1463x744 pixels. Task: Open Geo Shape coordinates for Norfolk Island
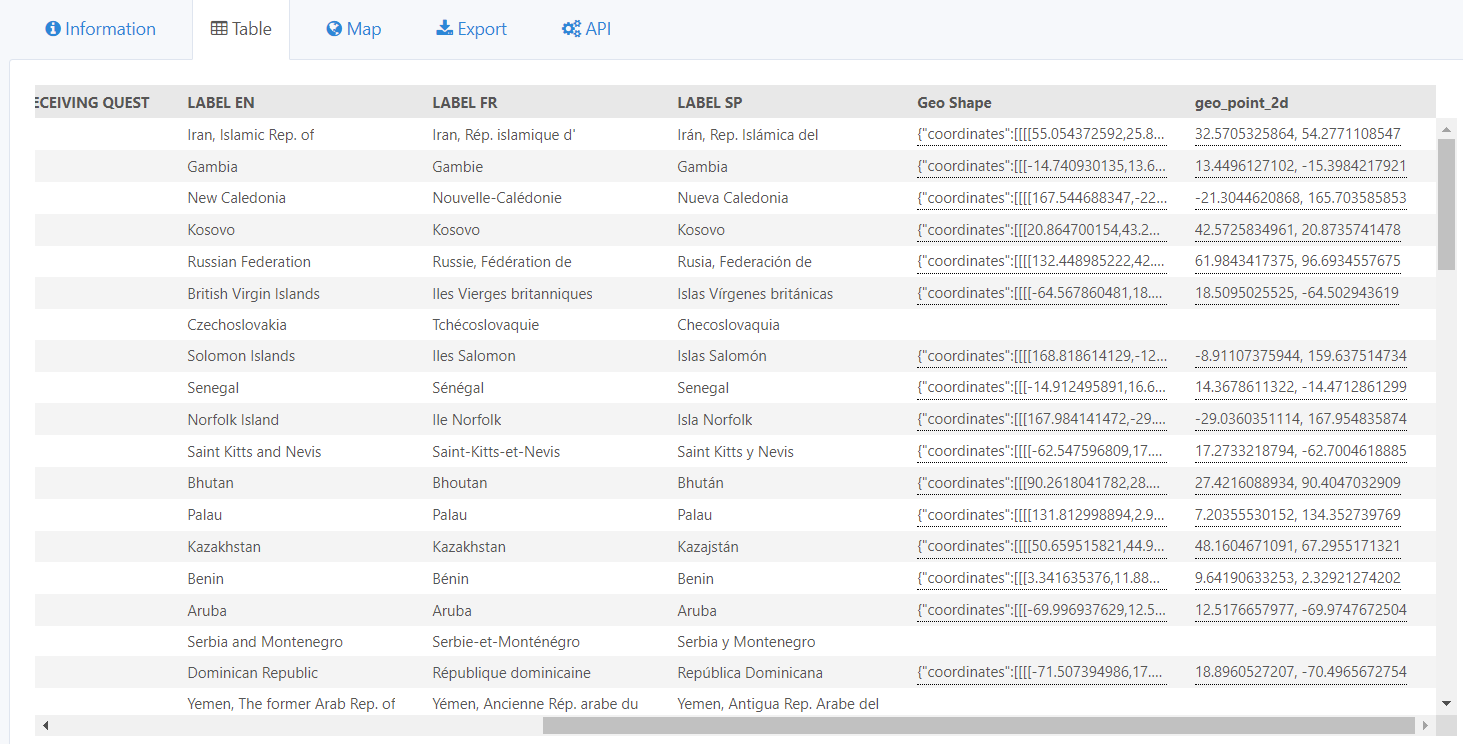tap(1041, 420)
